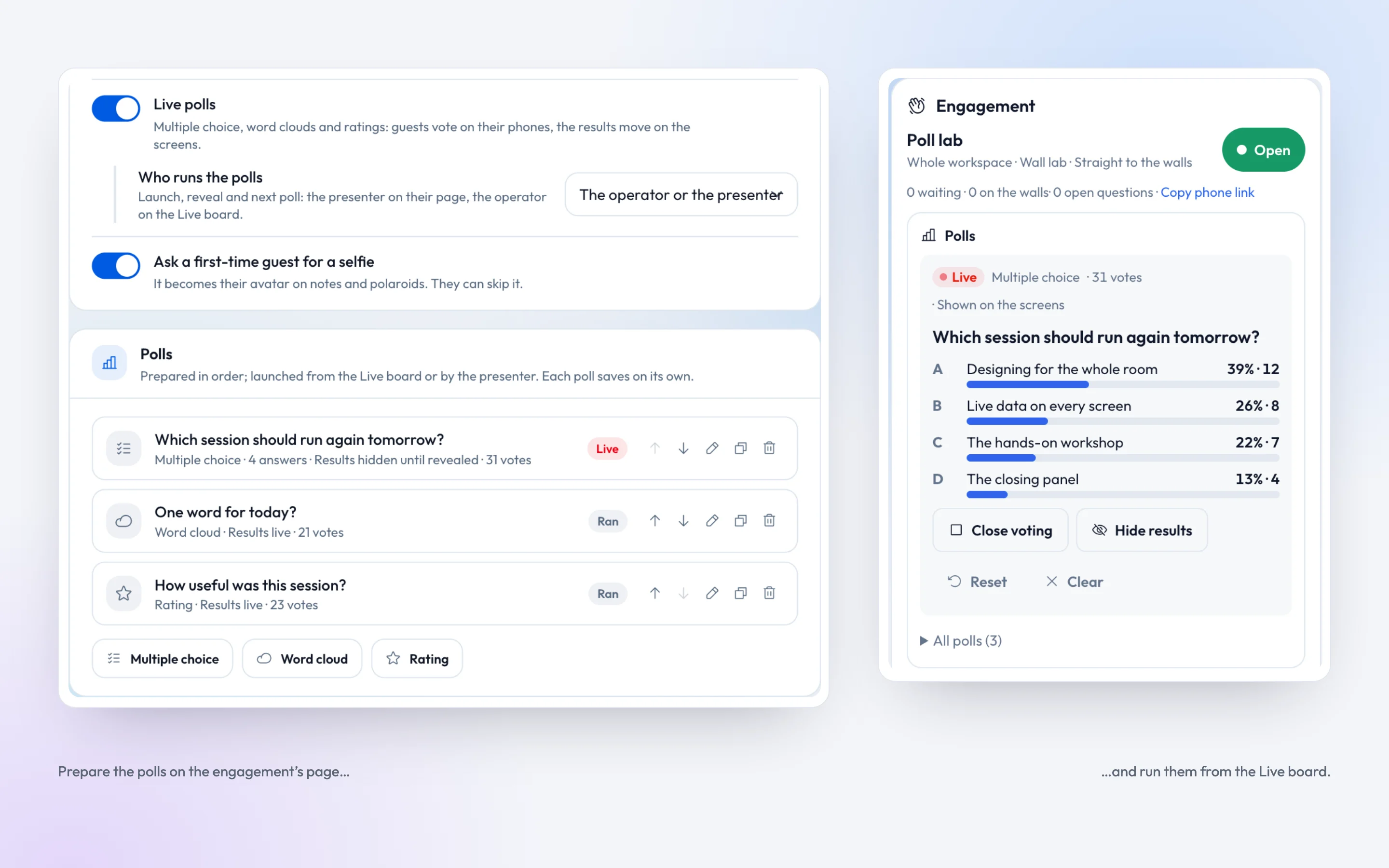
Task: Duplicate the 'How useful was this session?' poll
Action: click(740, 593)
